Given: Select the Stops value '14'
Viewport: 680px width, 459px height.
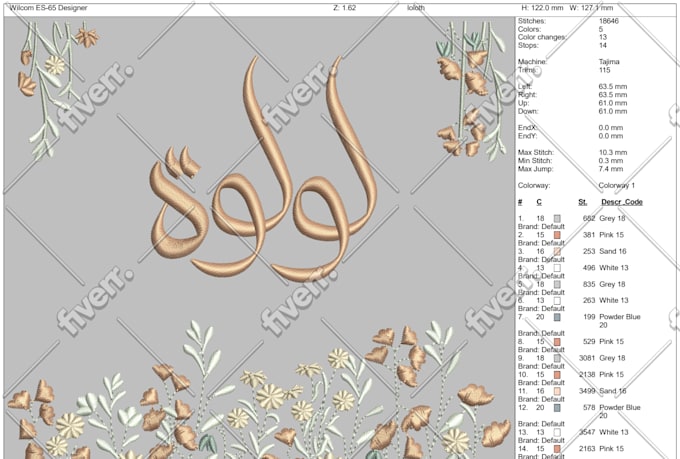Looking at the screenshot, I should tap(603, 46).
